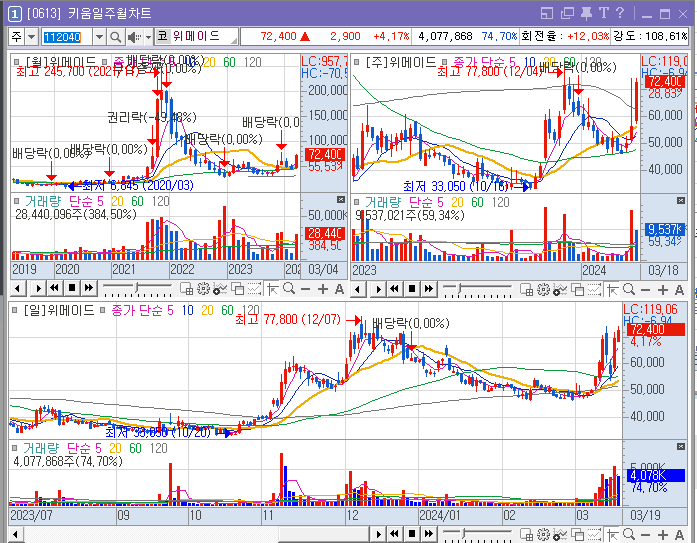The height and width of the screenshot is (543, 697).
Task: Close the daily volume panel with X
Action: click(681, 446)
